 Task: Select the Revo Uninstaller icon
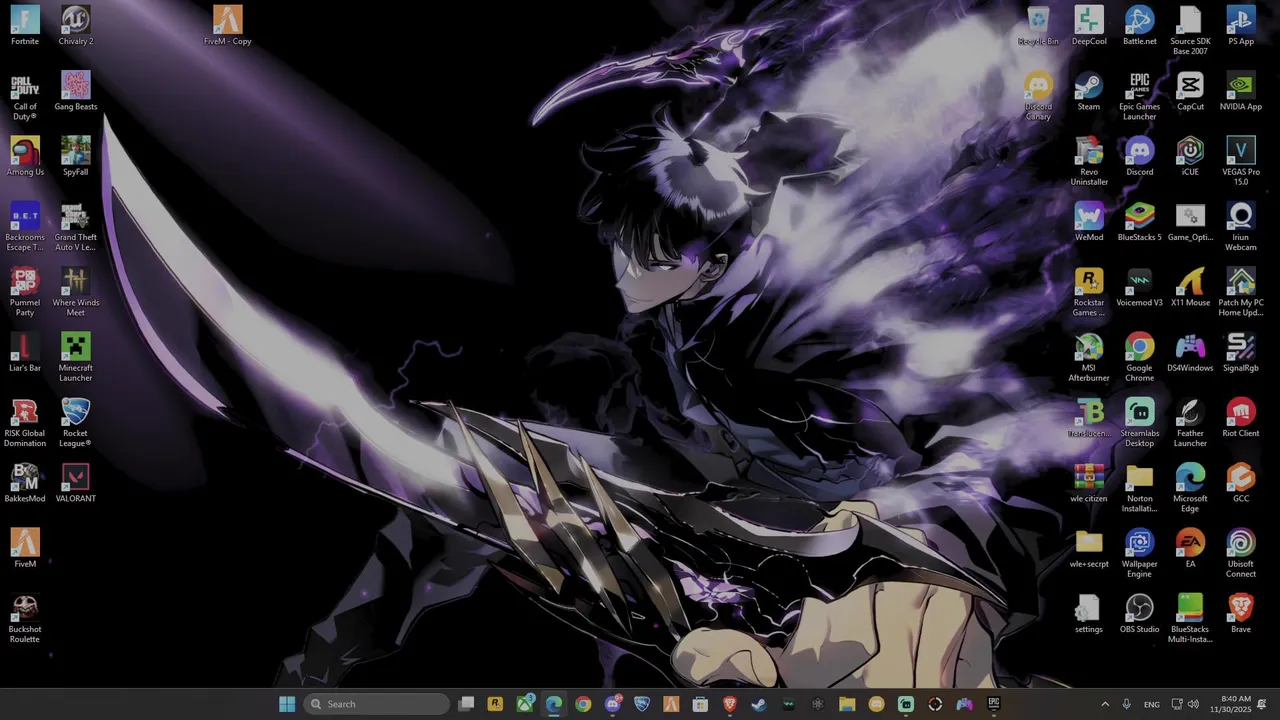(1089, 161)
